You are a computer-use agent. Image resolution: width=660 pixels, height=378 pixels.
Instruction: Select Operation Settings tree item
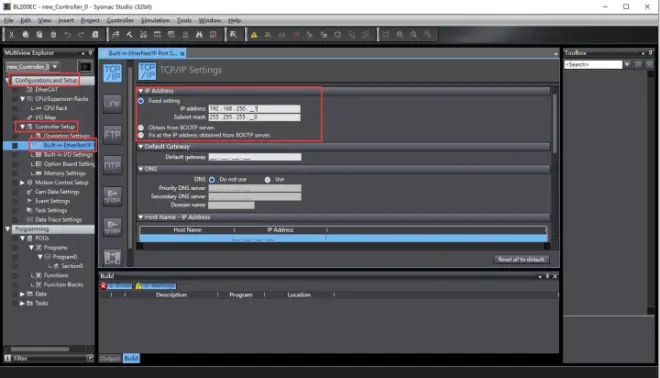pos(67,136)
